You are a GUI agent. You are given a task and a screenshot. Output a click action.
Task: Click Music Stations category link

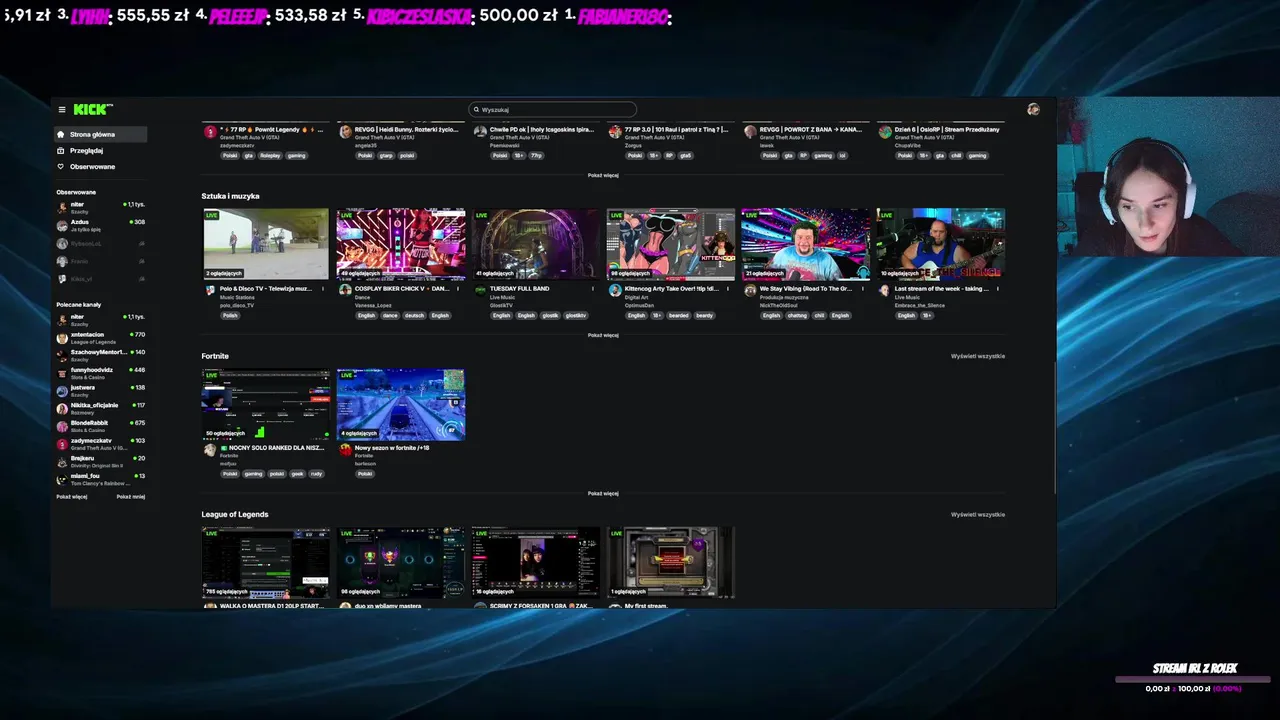pos(237,297)
